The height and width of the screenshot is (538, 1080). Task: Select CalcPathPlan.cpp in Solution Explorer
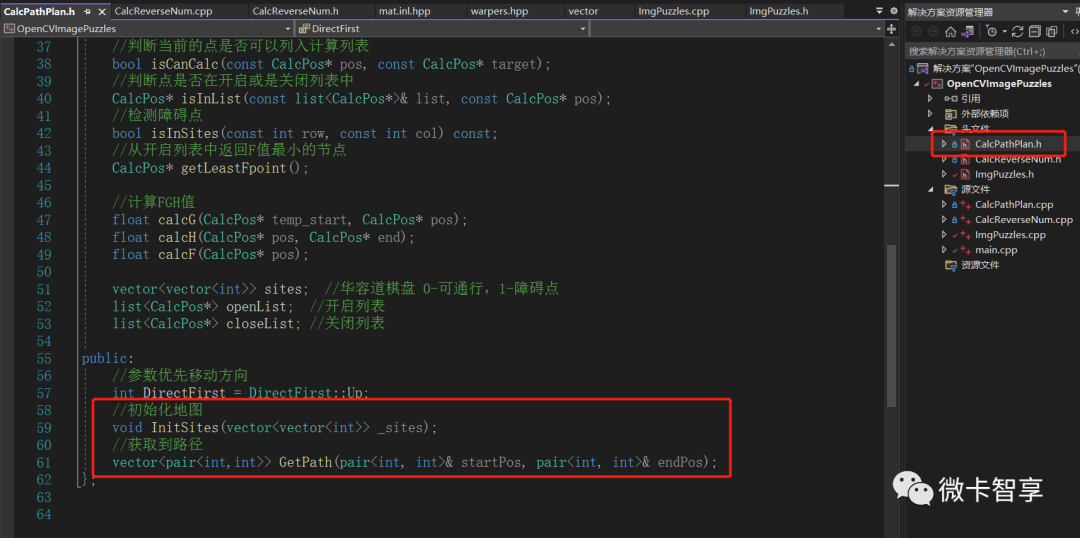coord(1015,205)
